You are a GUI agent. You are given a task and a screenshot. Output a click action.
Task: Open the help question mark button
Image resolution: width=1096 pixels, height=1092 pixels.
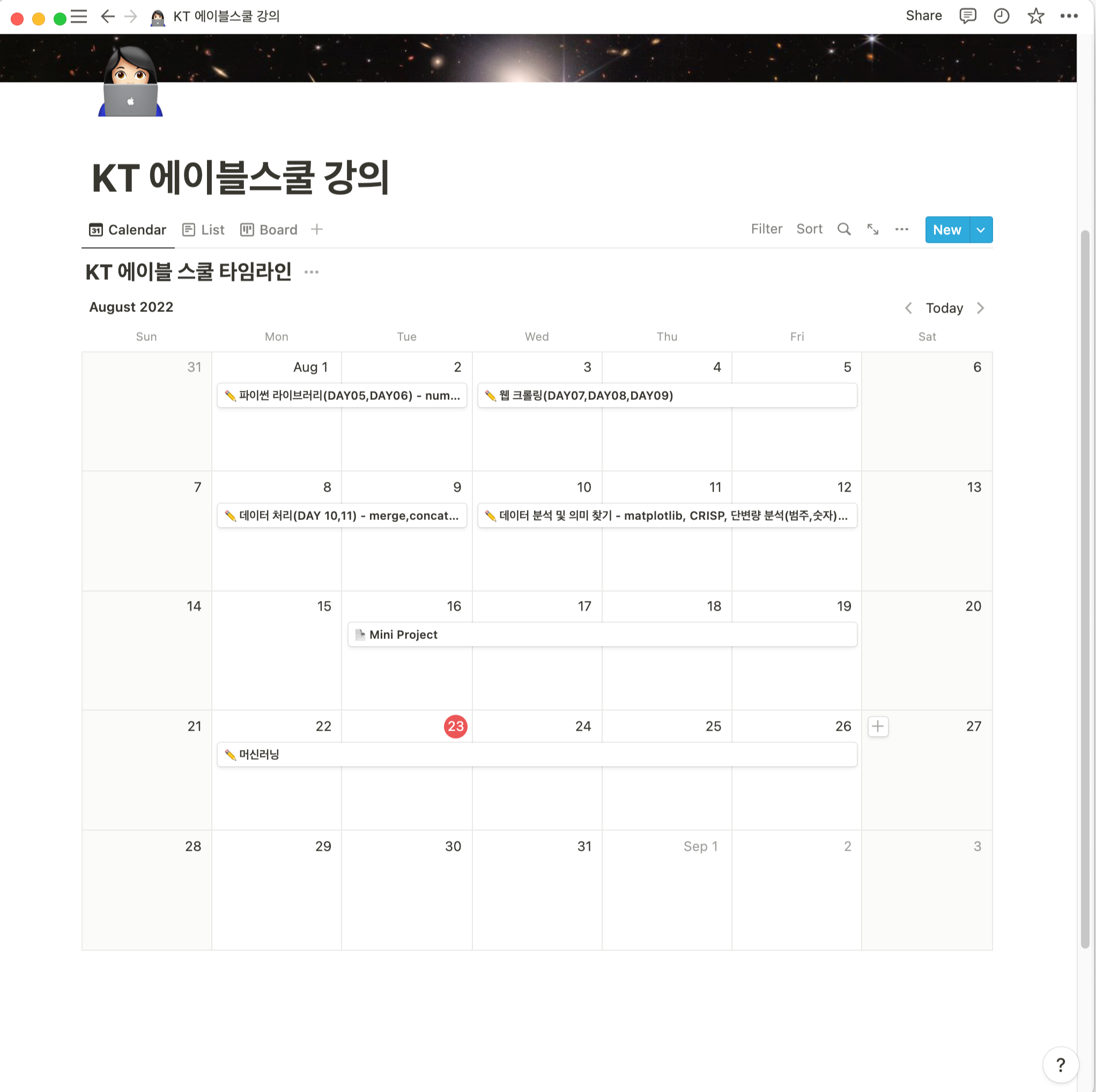(x=1060, y=1064)
